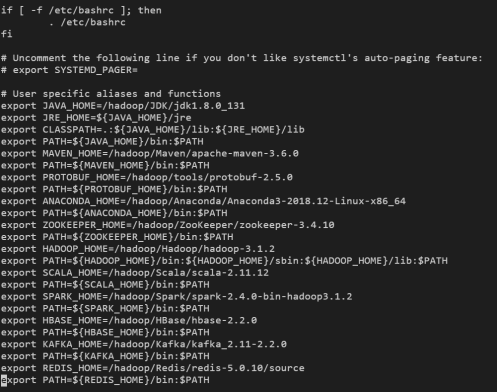Click the HBASE_HOME export line

point(129,321)
